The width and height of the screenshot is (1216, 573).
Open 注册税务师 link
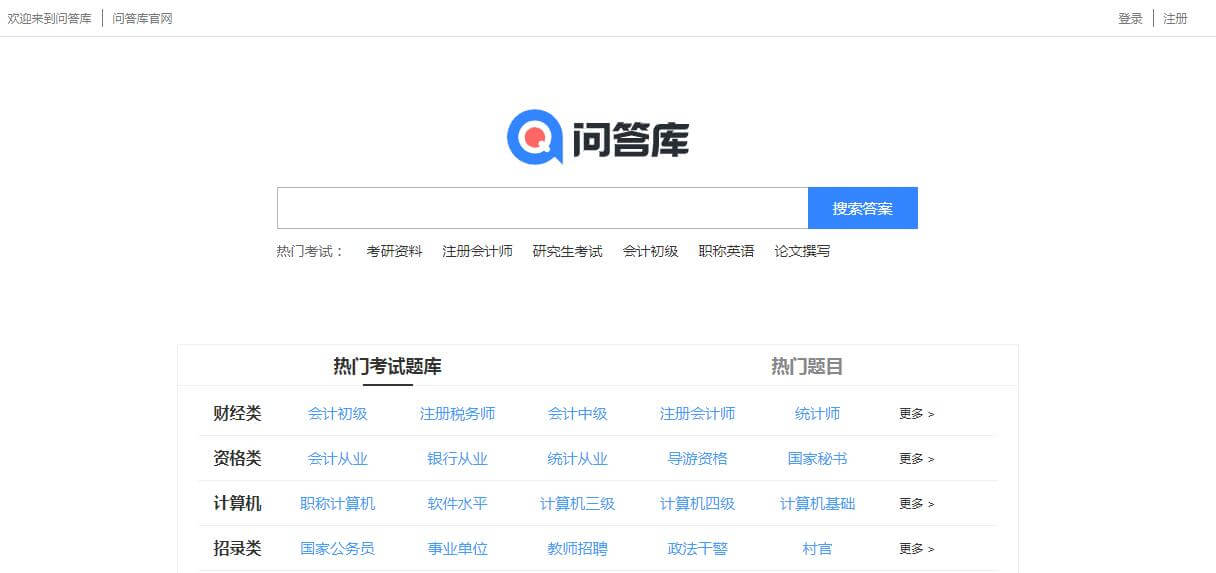tap(457, 413)
